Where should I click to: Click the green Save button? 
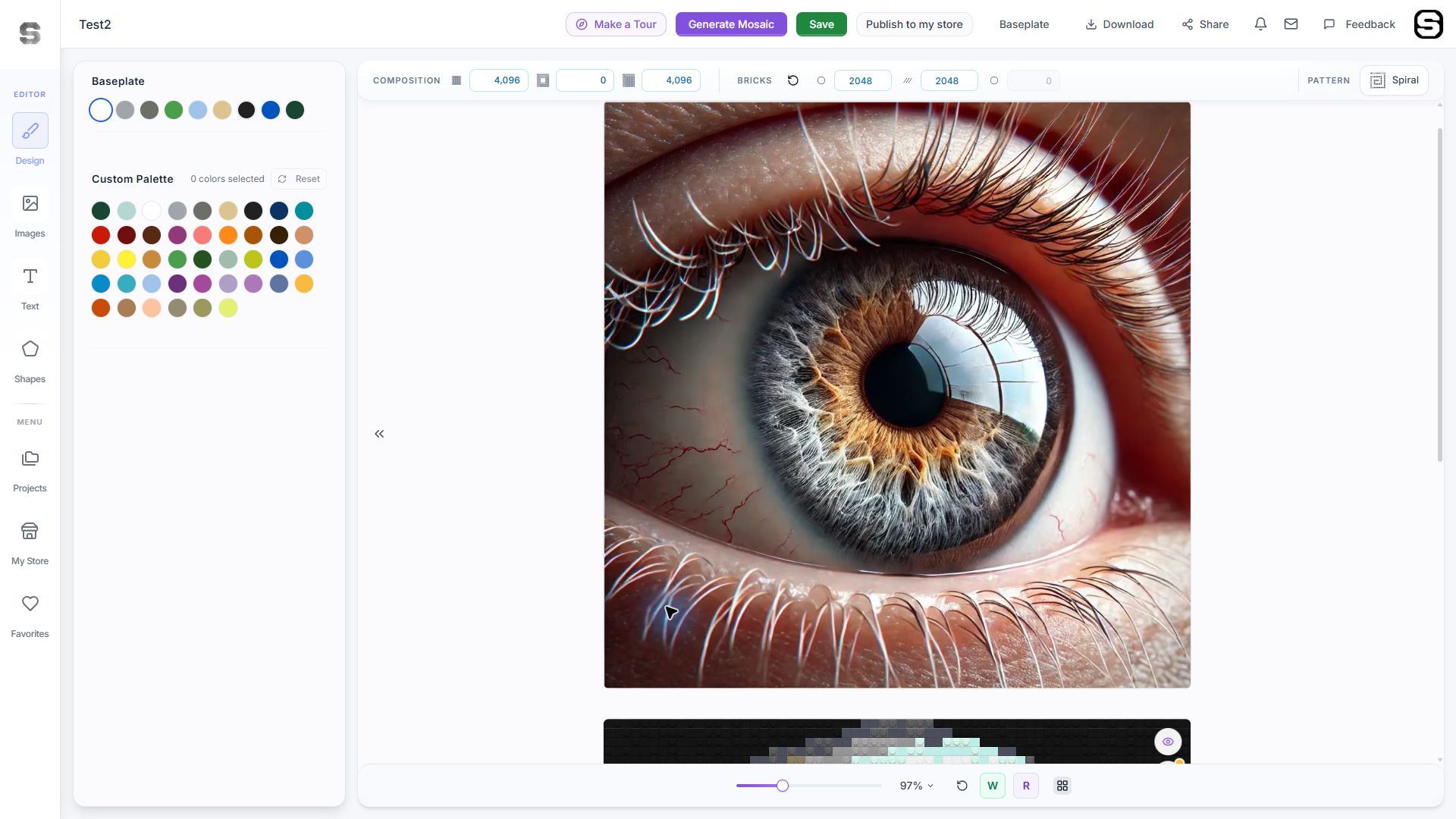point(821,24)
